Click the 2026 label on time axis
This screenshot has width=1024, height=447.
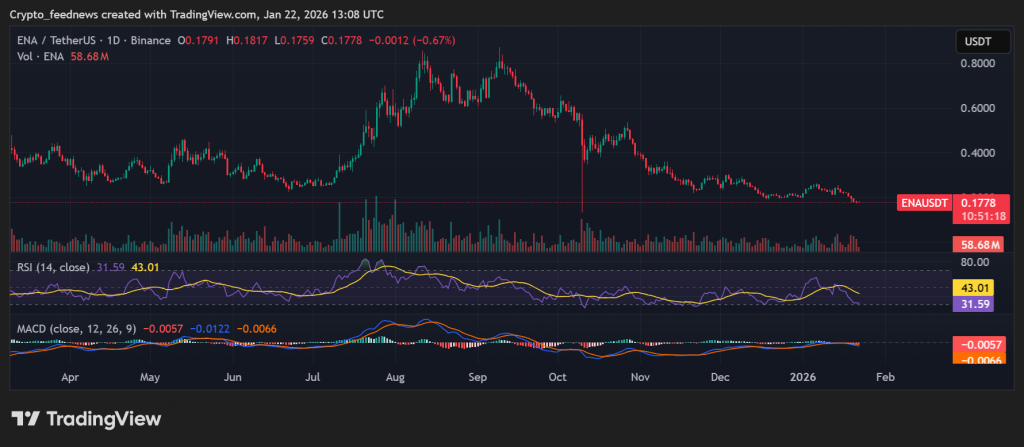point(803,379)
